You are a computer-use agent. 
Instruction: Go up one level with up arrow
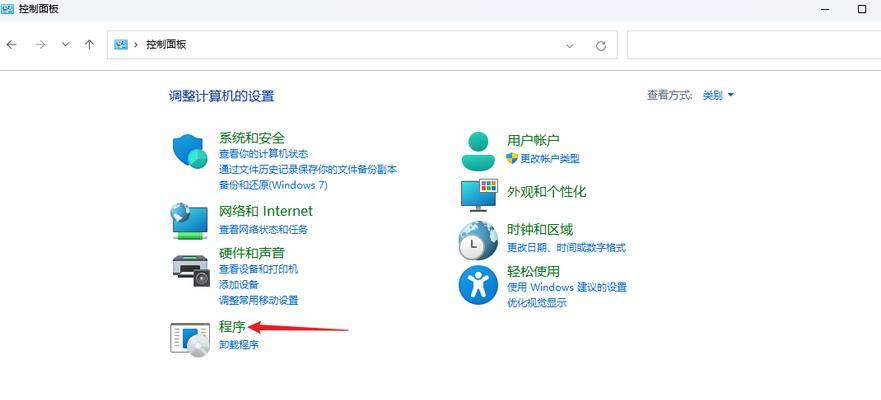point(89,45)
